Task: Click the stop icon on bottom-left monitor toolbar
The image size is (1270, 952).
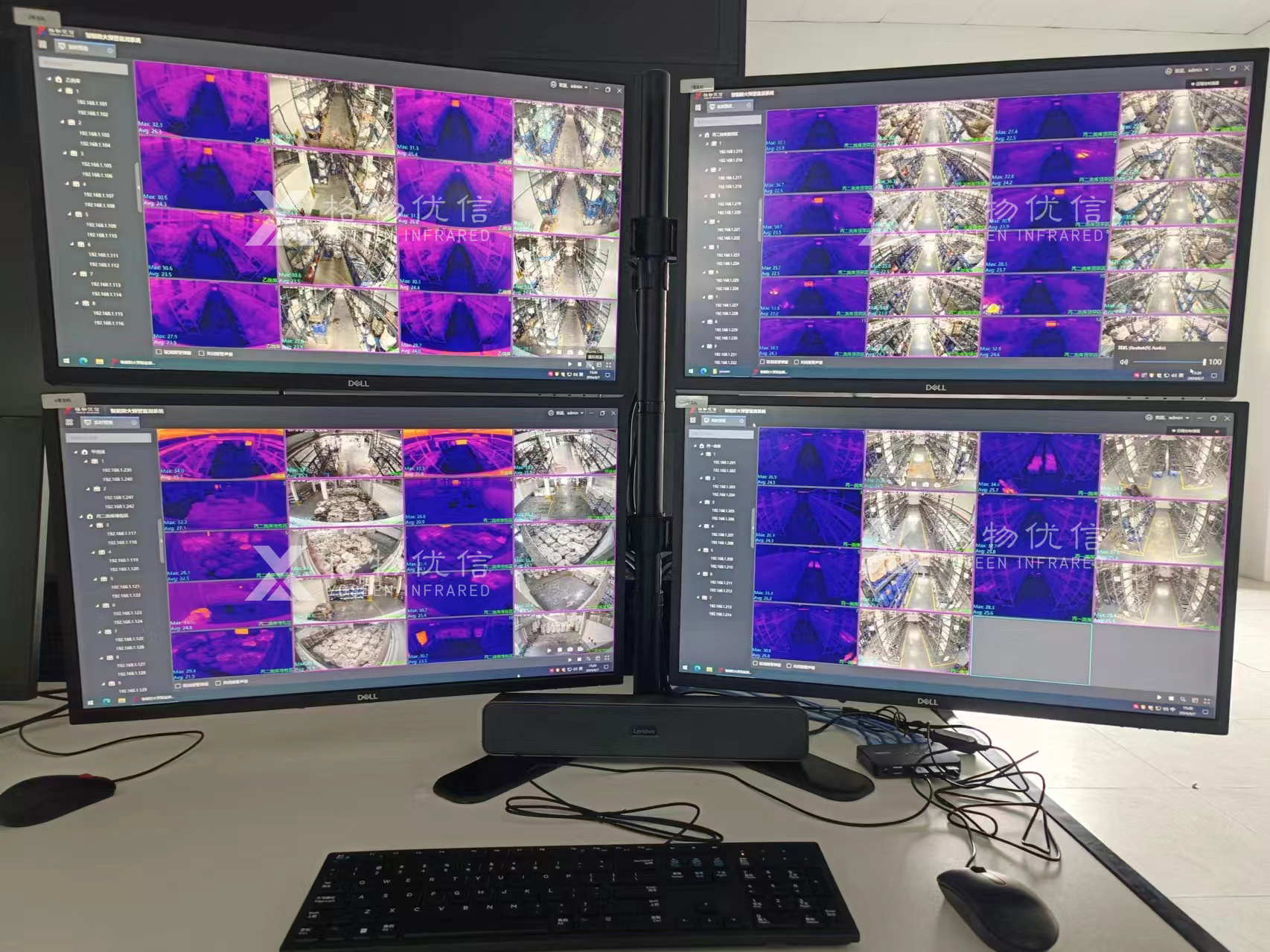Action: pos(579,659)
